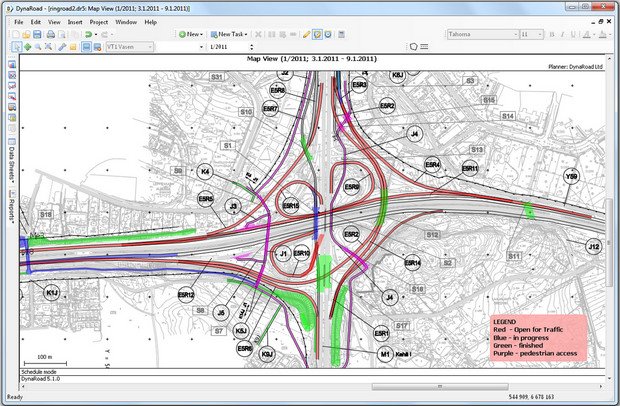Toggle the map display button with orange badge
Screen dimensions: 620x406
coord(97,47)
